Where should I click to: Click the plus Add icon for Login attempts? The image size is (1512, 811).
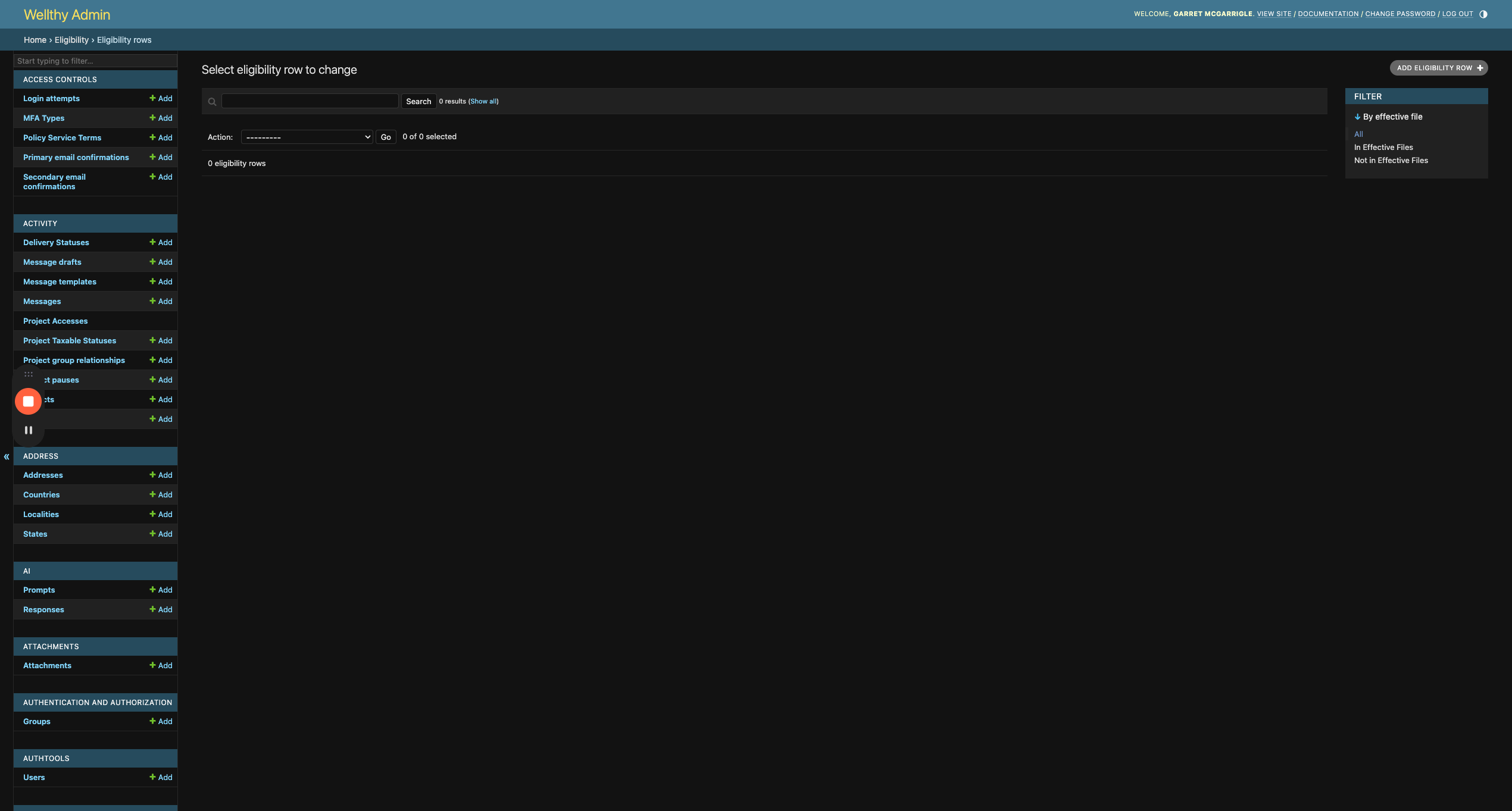(161, 98)
